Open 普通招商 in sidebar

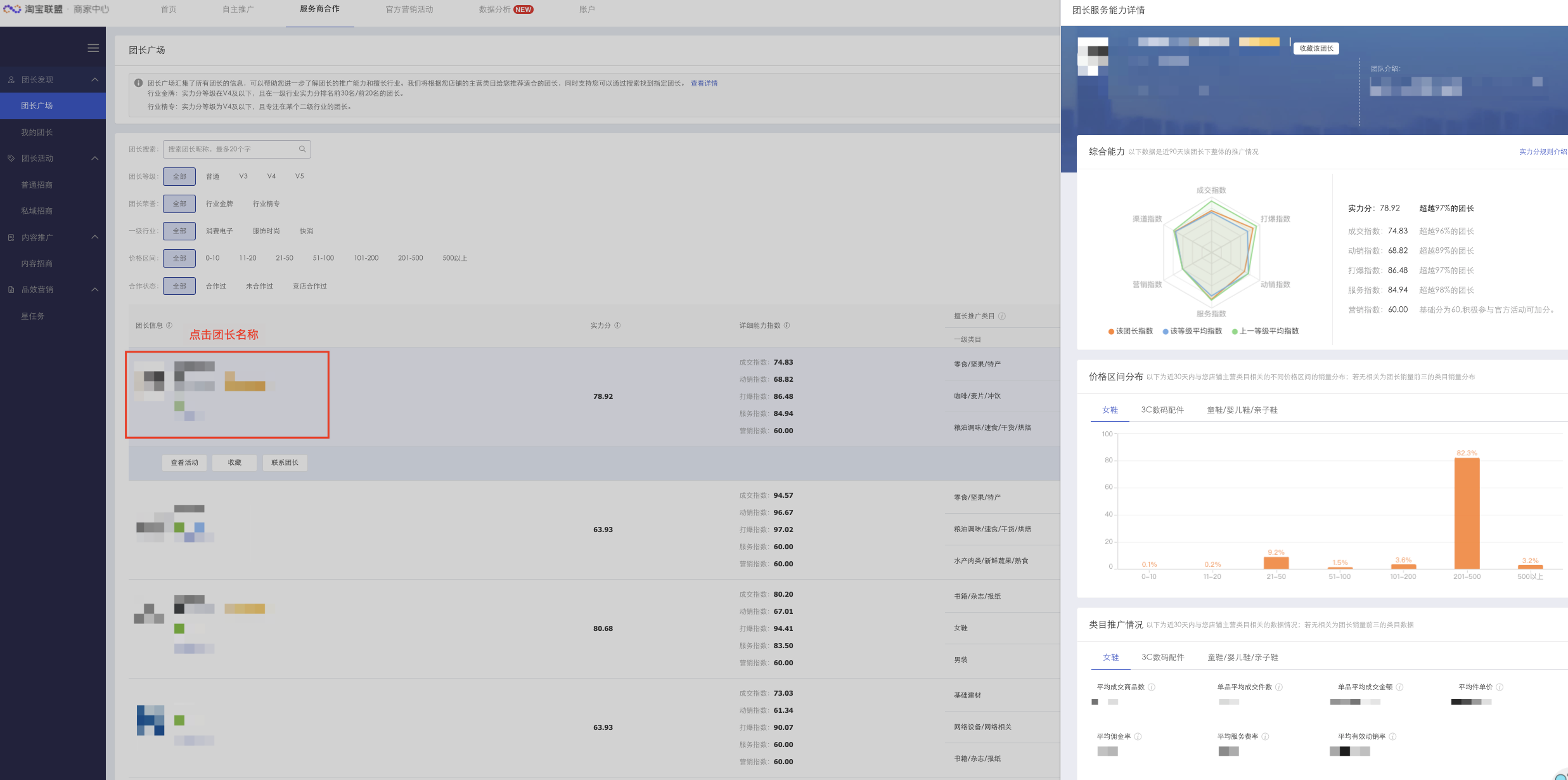tap(37, 185)
